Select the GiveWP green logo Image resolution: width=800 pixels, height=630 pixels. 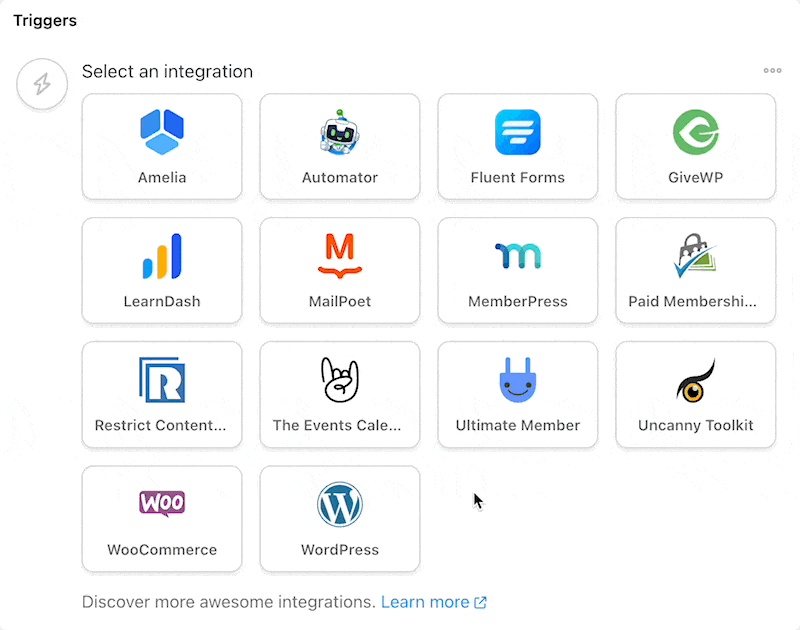click(695, 132)
